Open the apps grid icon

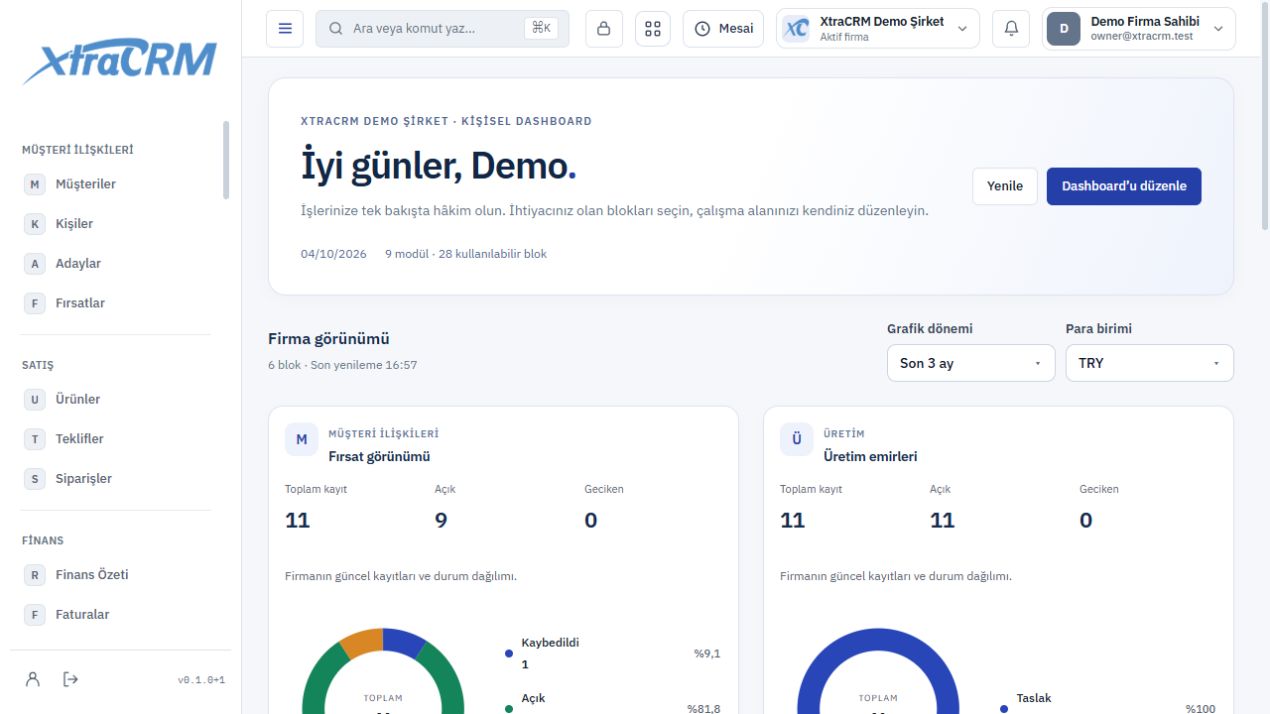tap(653, 29)
